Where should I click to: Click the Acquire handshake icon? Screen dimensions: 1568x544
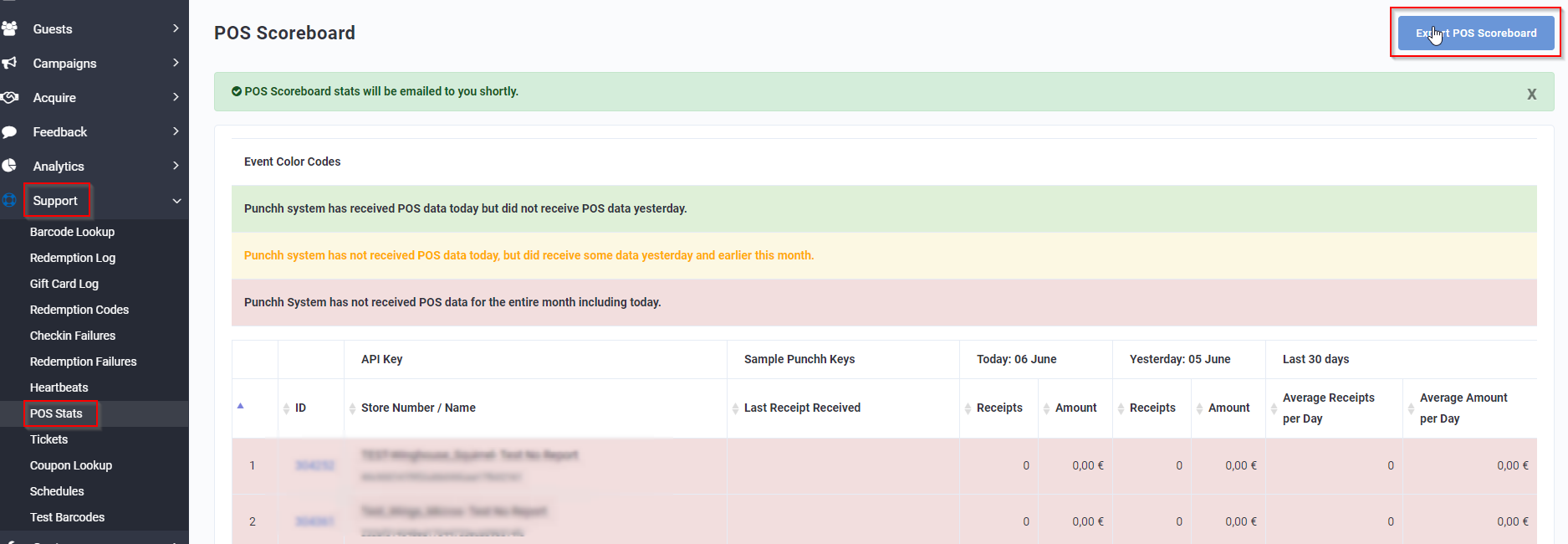(10, 97)
